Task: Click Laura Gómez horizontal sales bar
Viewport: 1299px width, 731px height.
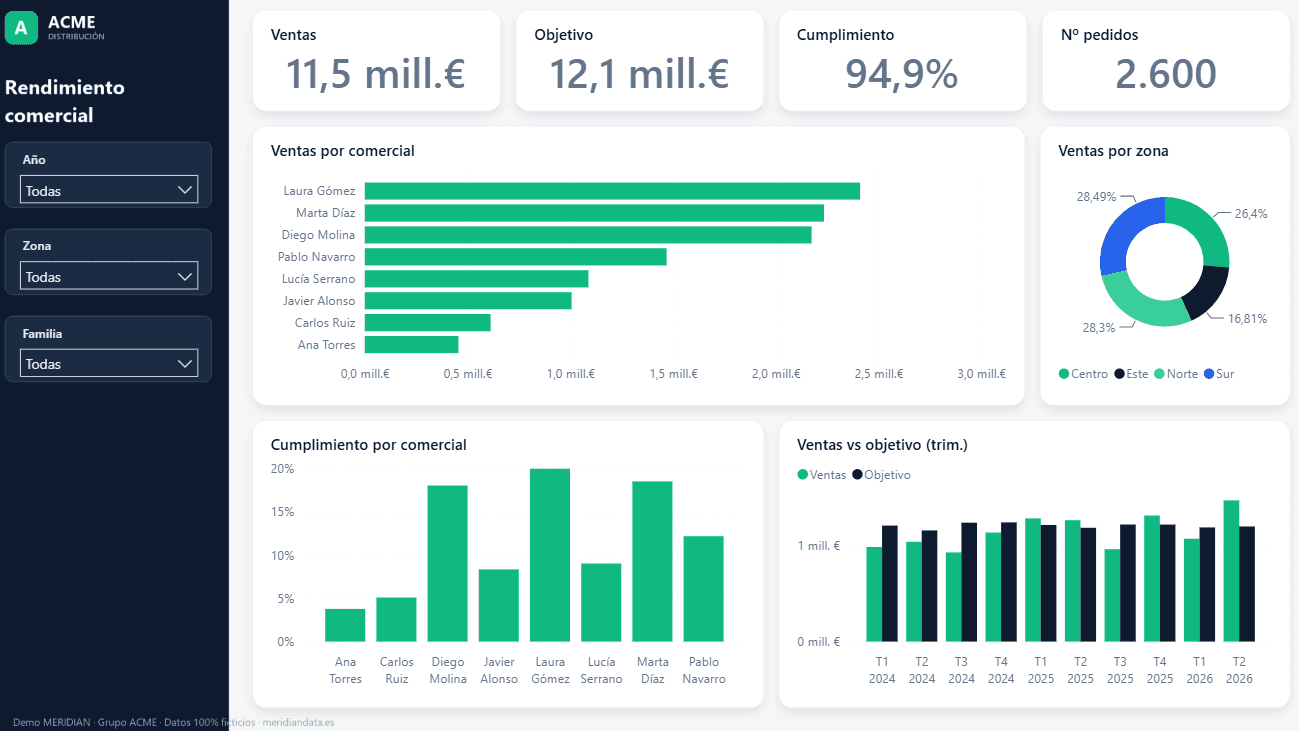Action: pyautogui.click(x=612, y=191)
